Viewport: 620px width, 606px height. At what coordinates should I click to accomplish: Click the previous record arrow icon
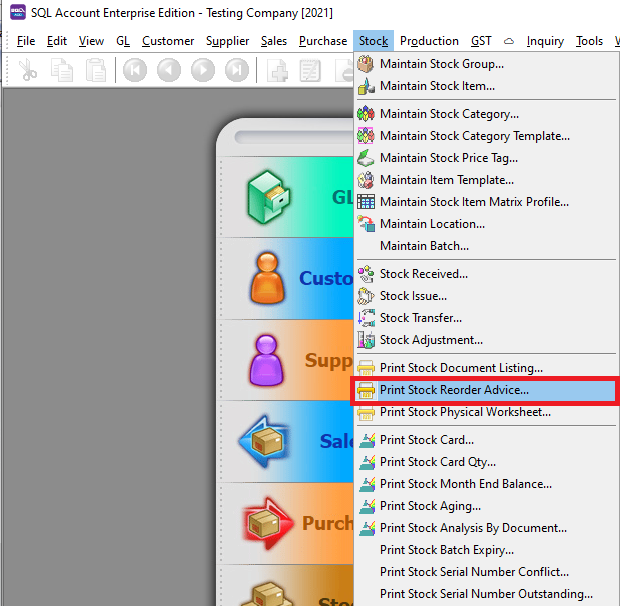pos(169,70)
